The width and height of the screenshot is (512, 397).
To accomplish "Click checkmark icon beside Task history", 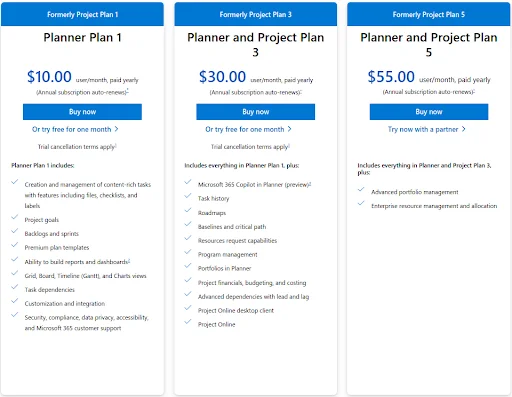I will (188, 196).
